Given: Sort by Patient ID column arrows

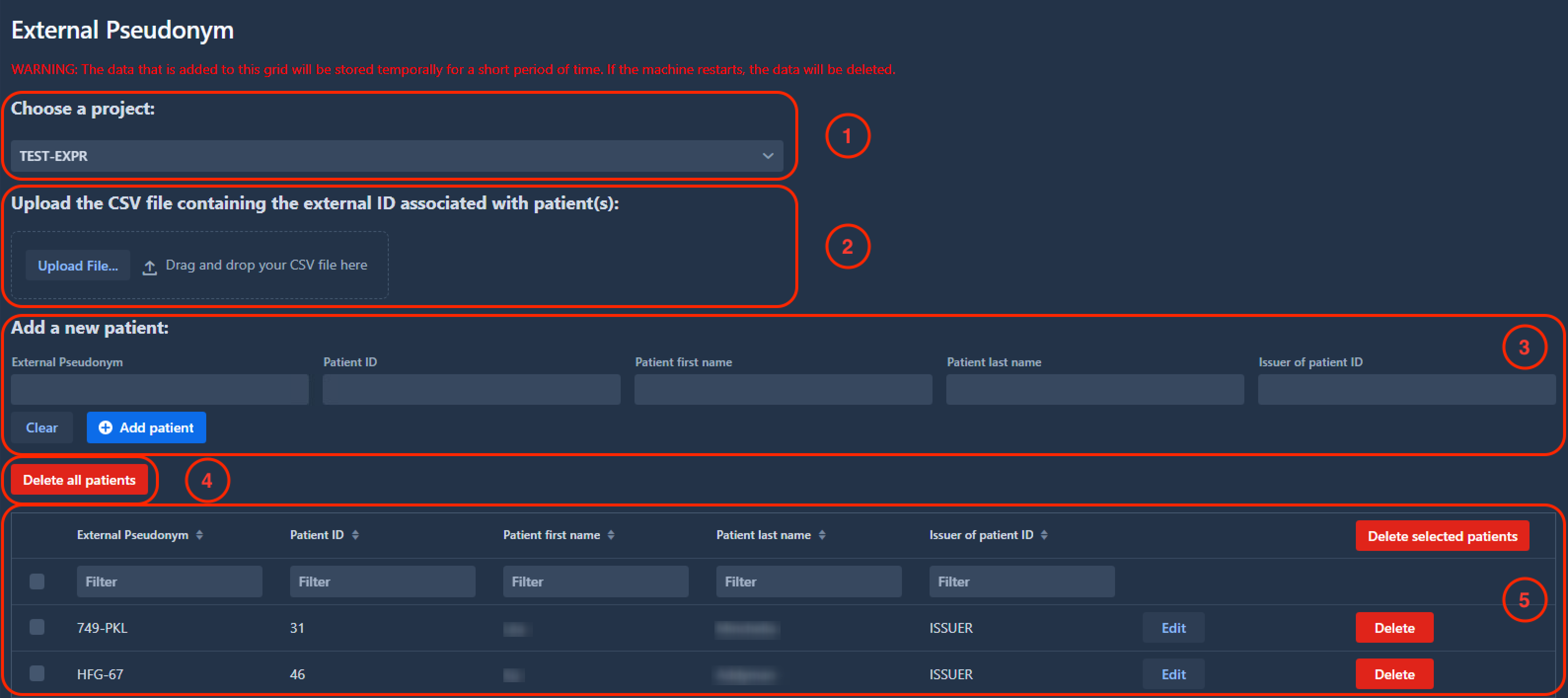Looking at the screenshot, I should point(355,535).
